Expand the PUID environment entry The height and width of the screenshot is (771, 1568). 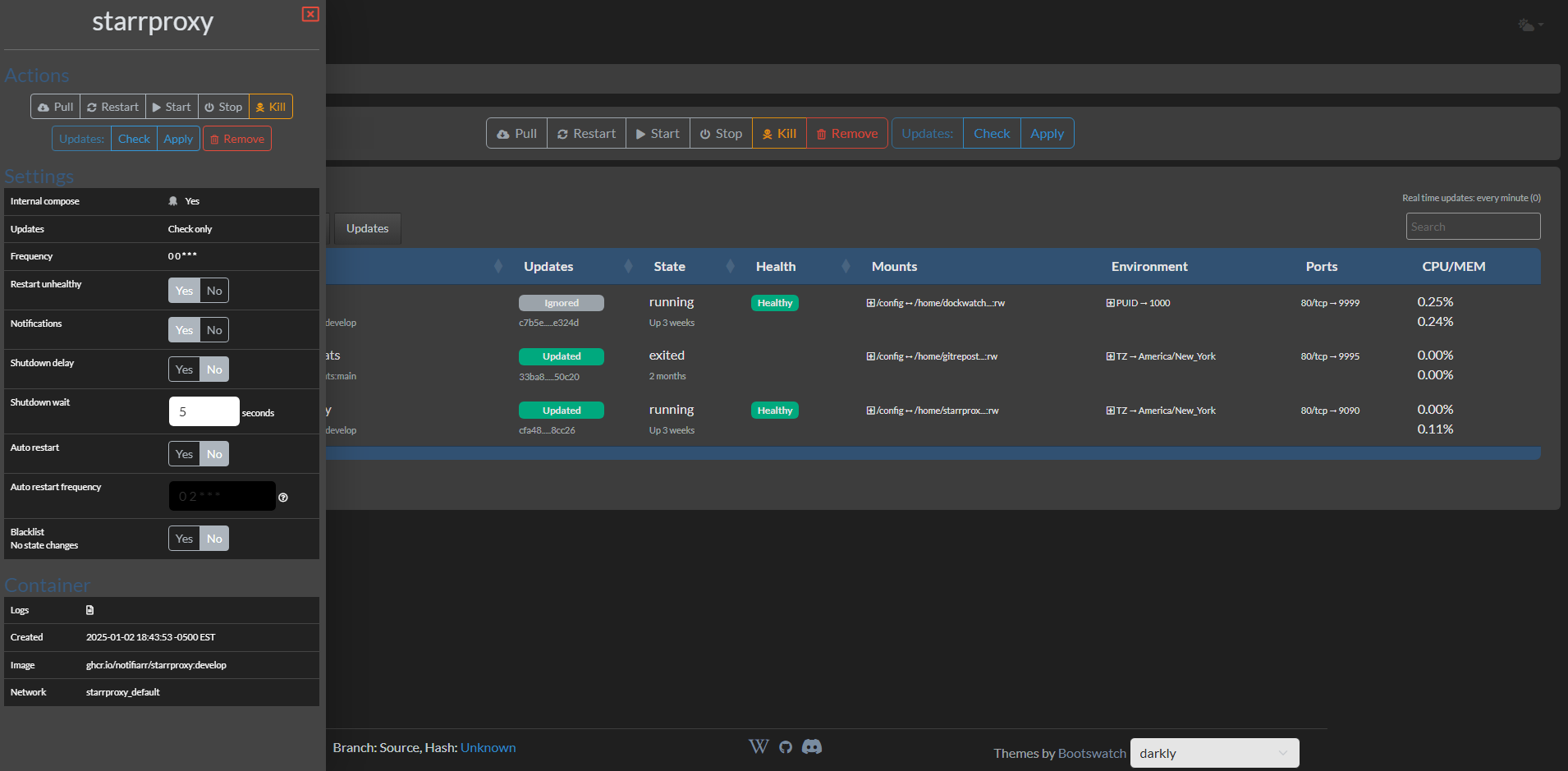pyautogui.click(x=1110, y=303)
